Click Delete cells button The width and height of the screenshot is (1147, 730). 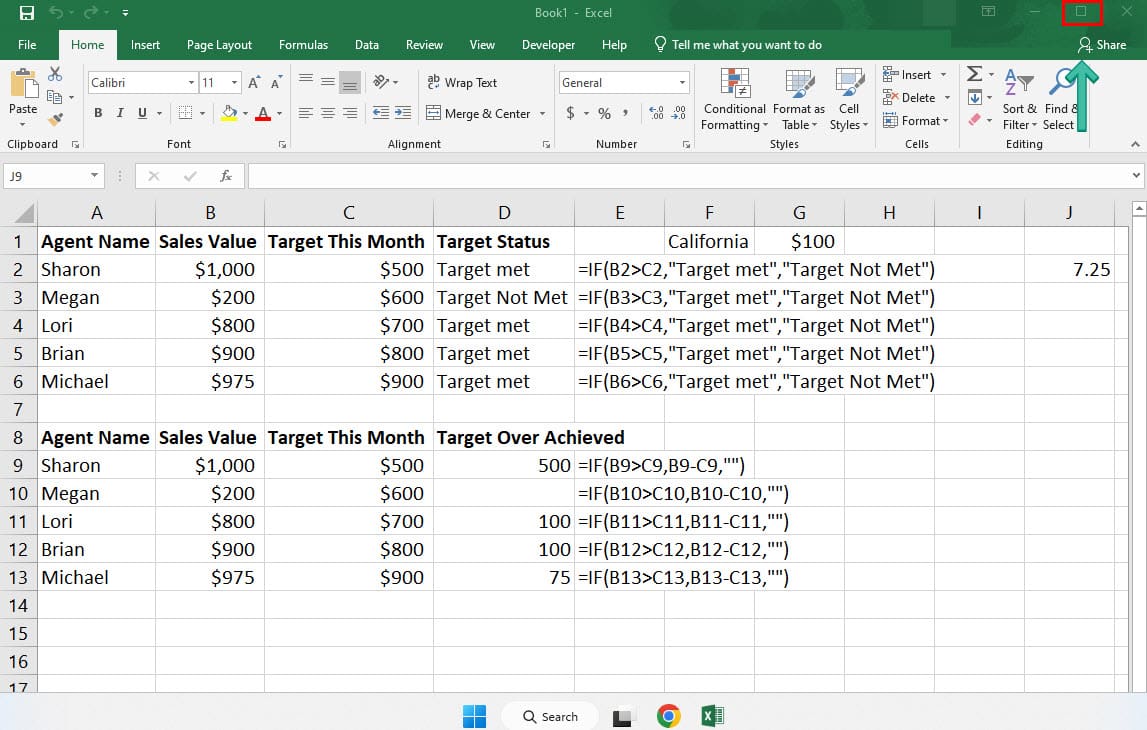pyautogui.click(x=909, y=97)
